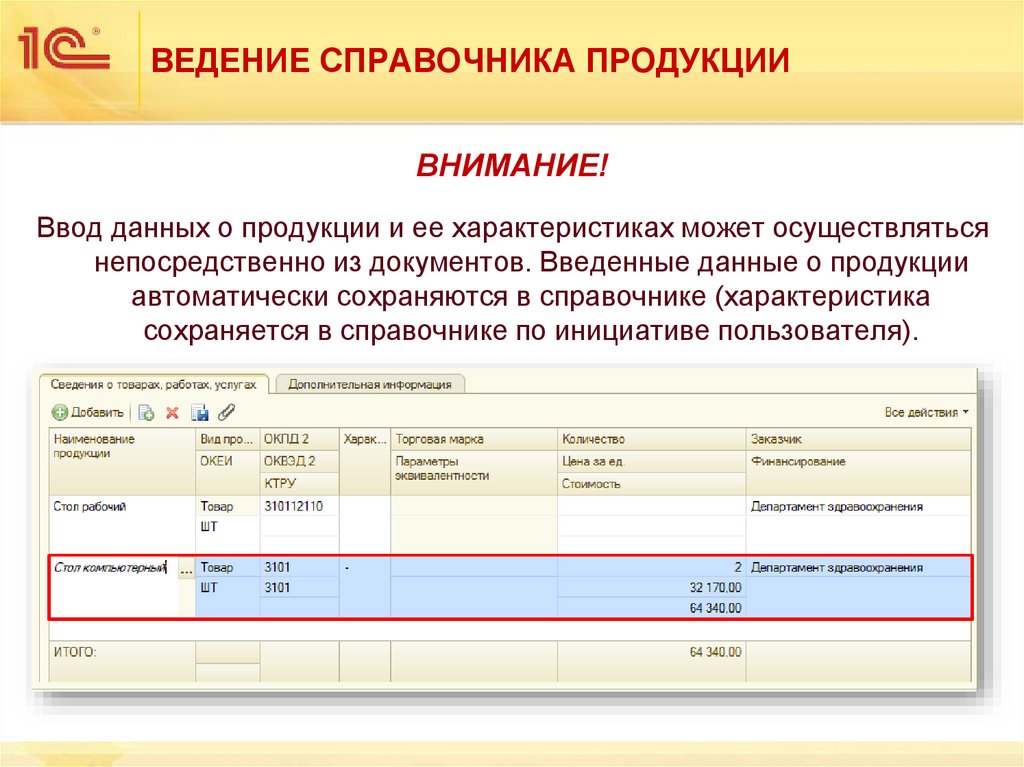Click the Заказчик column header
1024x767 pixels.
click(780, 437)
